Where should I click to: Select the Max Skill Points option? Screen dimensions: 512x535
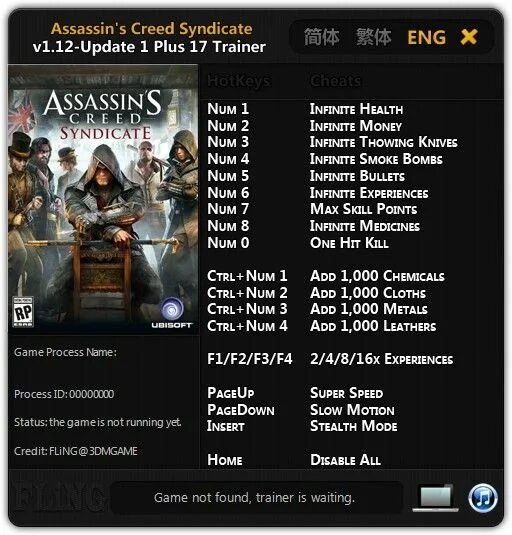pos(364,209)
